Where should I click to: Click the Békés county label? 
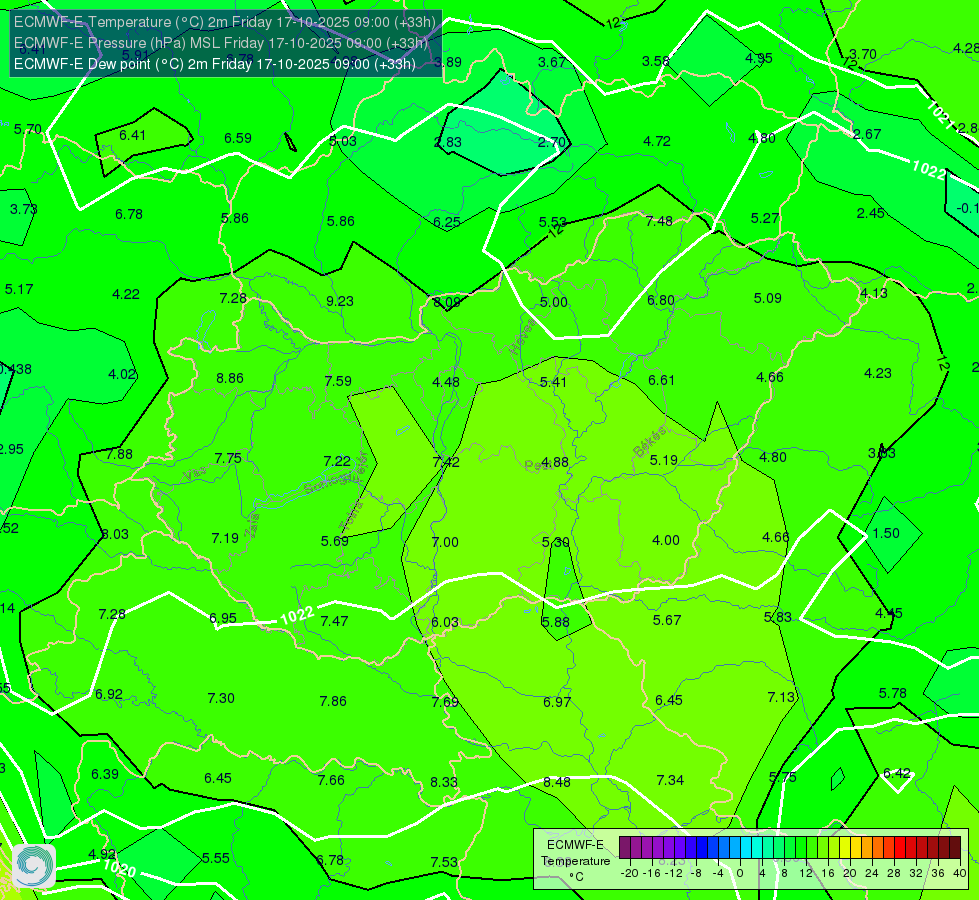649,442
